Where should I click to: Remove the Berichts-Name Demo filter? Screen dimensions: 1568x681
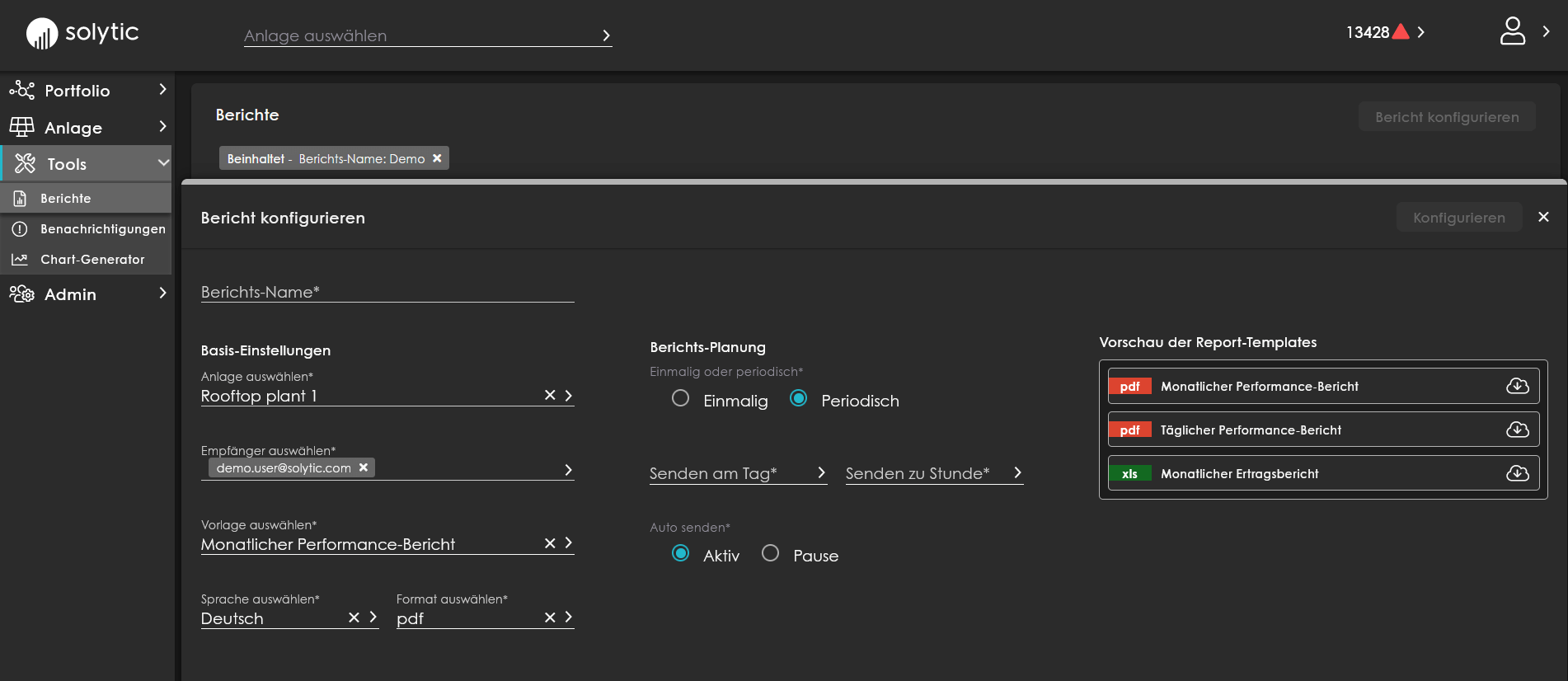[437, 158]
